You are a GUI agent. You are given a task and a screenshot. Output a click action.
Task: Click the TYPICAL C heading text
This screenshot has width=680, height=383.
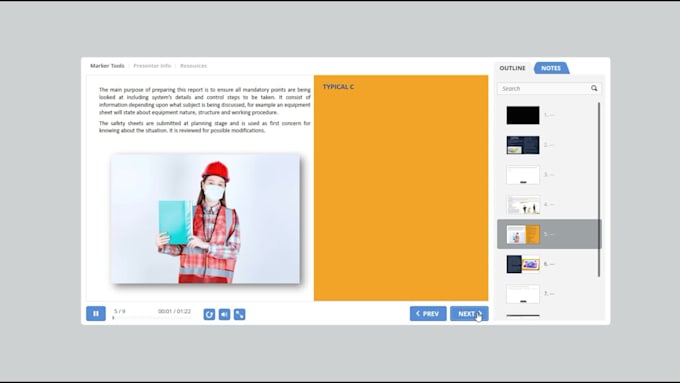click(338, 87)
